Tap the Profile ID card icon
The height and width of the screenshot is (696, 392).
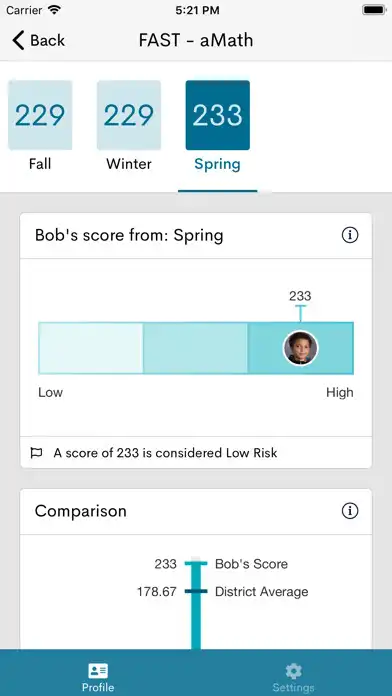(x=98, y=671)
